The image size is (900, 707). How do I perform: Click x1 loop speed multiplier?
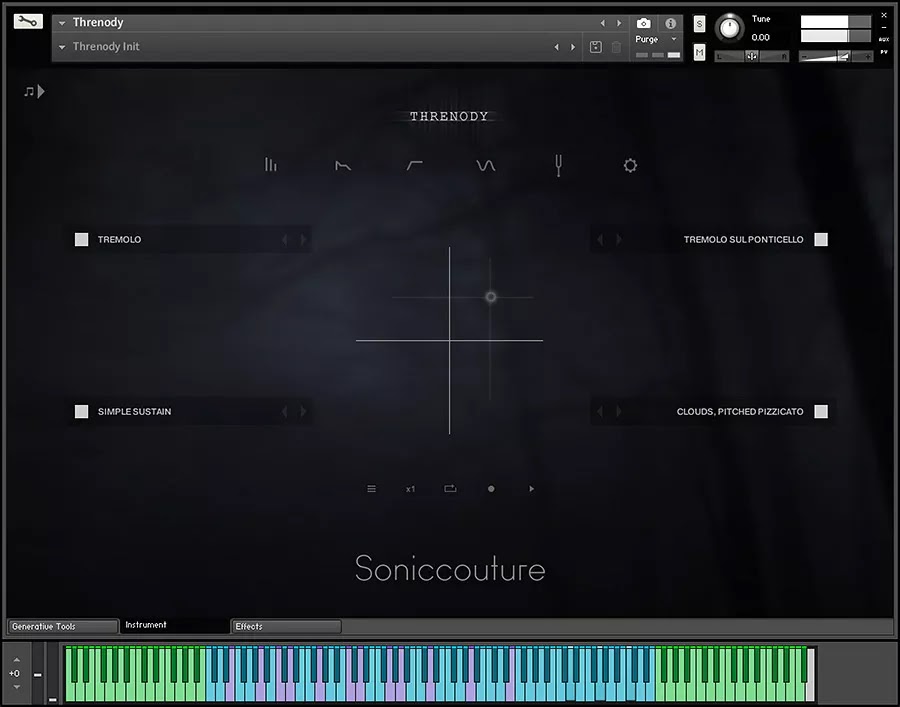tap(410, 488)
